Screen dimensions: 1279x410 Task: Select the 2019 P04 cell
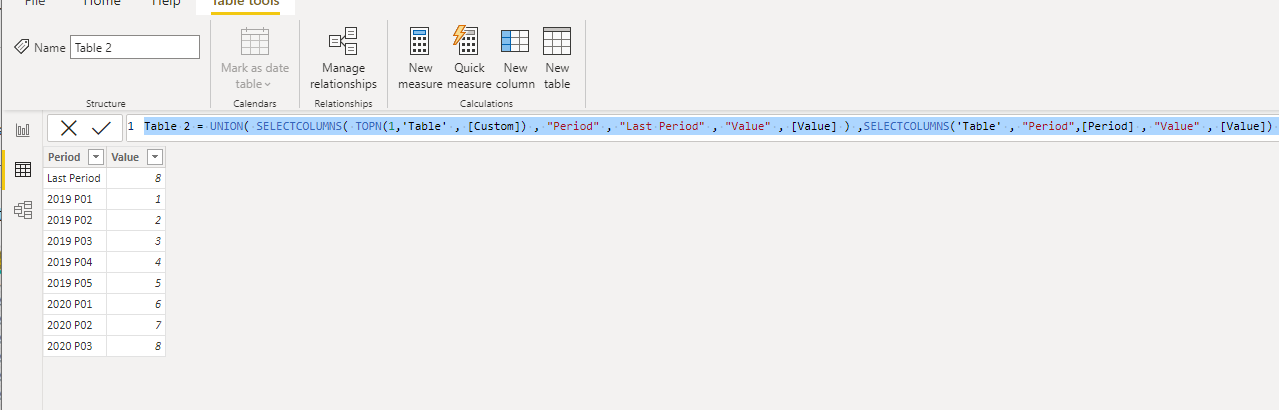(75, 262)
